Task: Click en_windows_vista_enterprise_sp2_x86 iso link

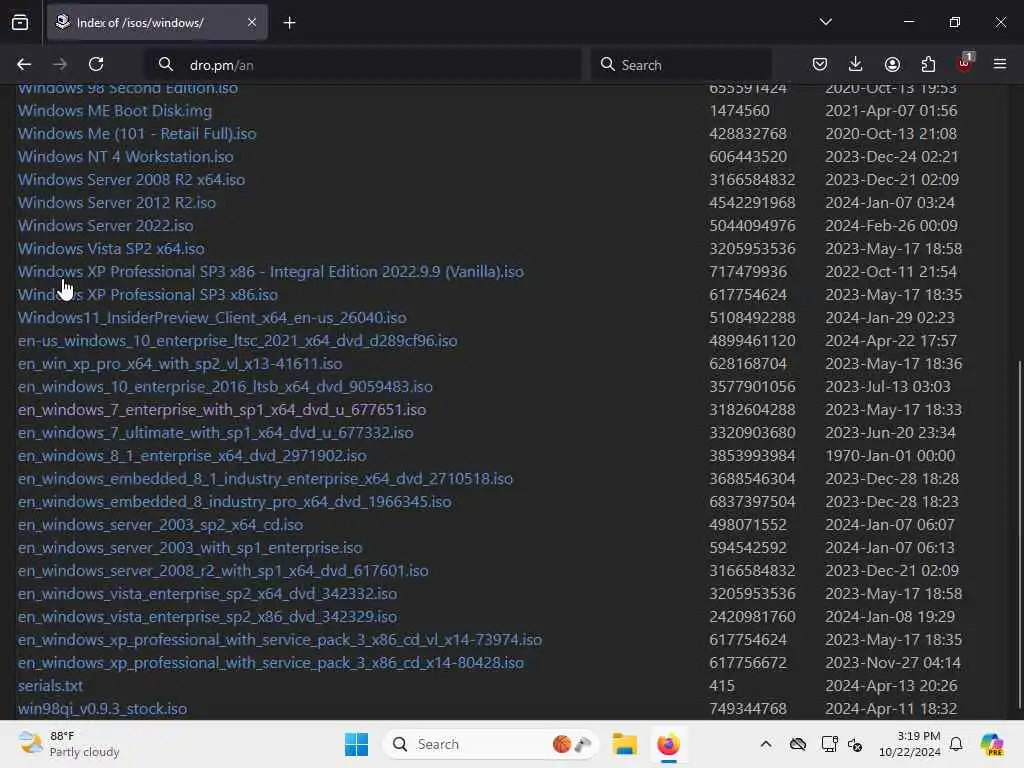Action: tap(208, 616)
